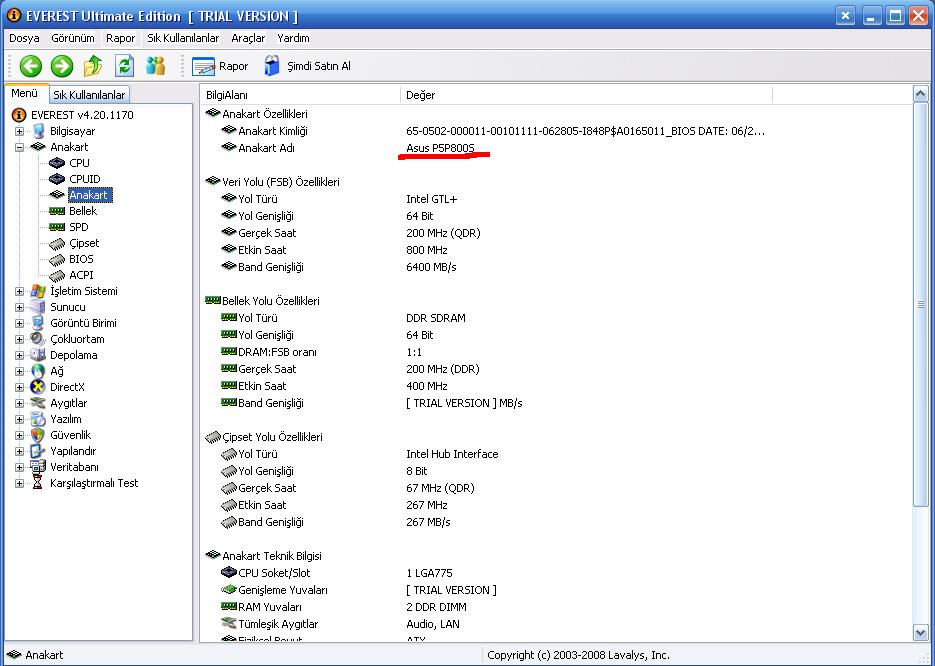Click the Rapor report icon in toolbar
This screenshot has width=935, height=666.
[203, 66]
